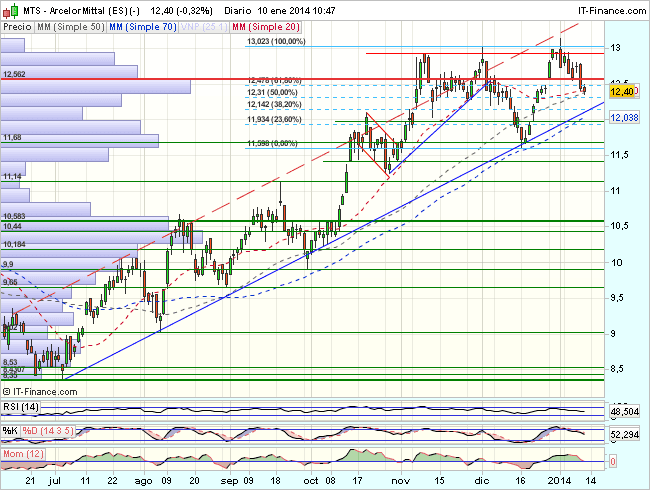Click the MTS - ArcelorMittal (ES) chart title
The image size is (650, 490).
tap(81, 11)
